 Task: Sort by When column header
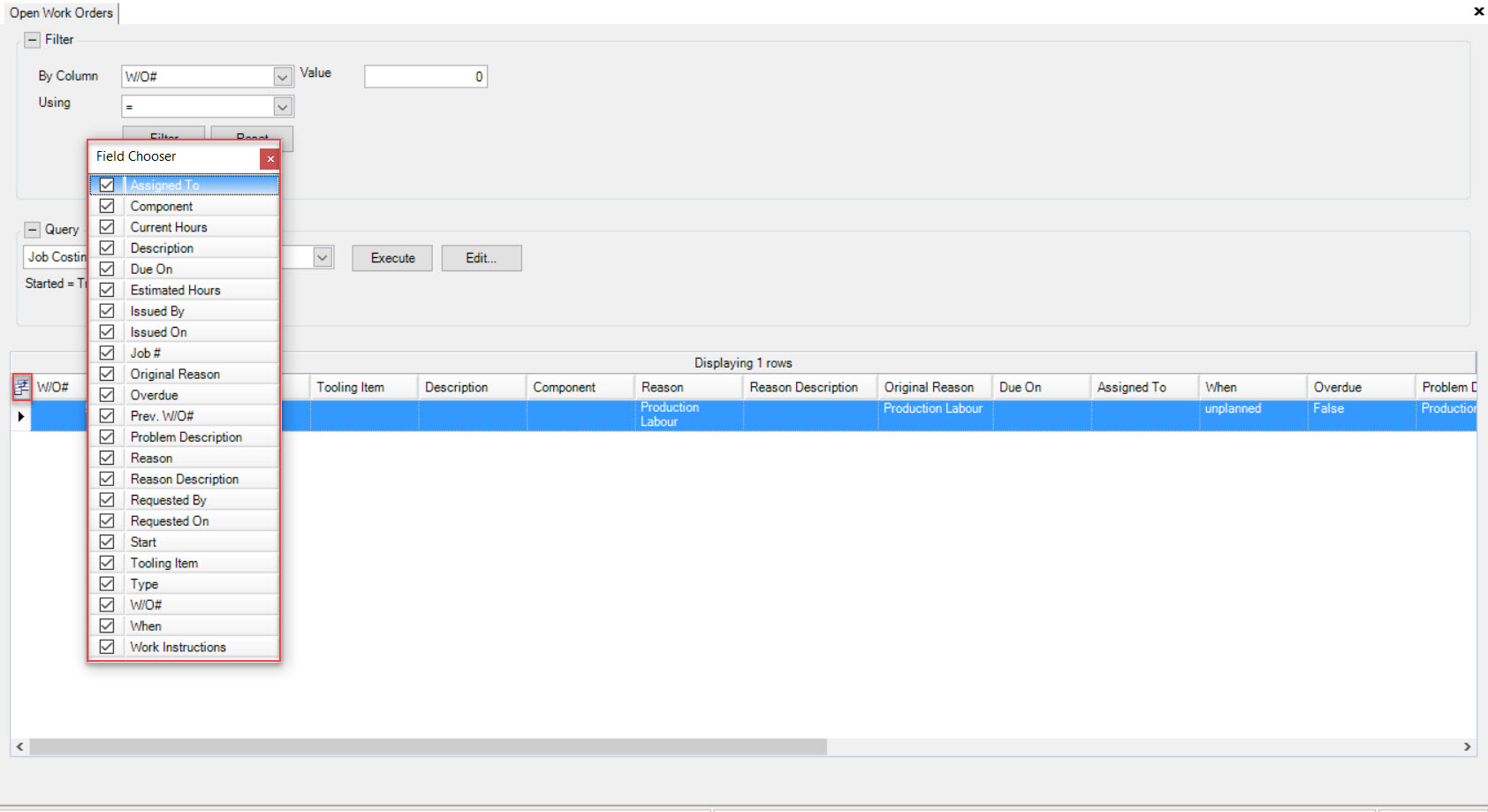(x=1253, y=387)
